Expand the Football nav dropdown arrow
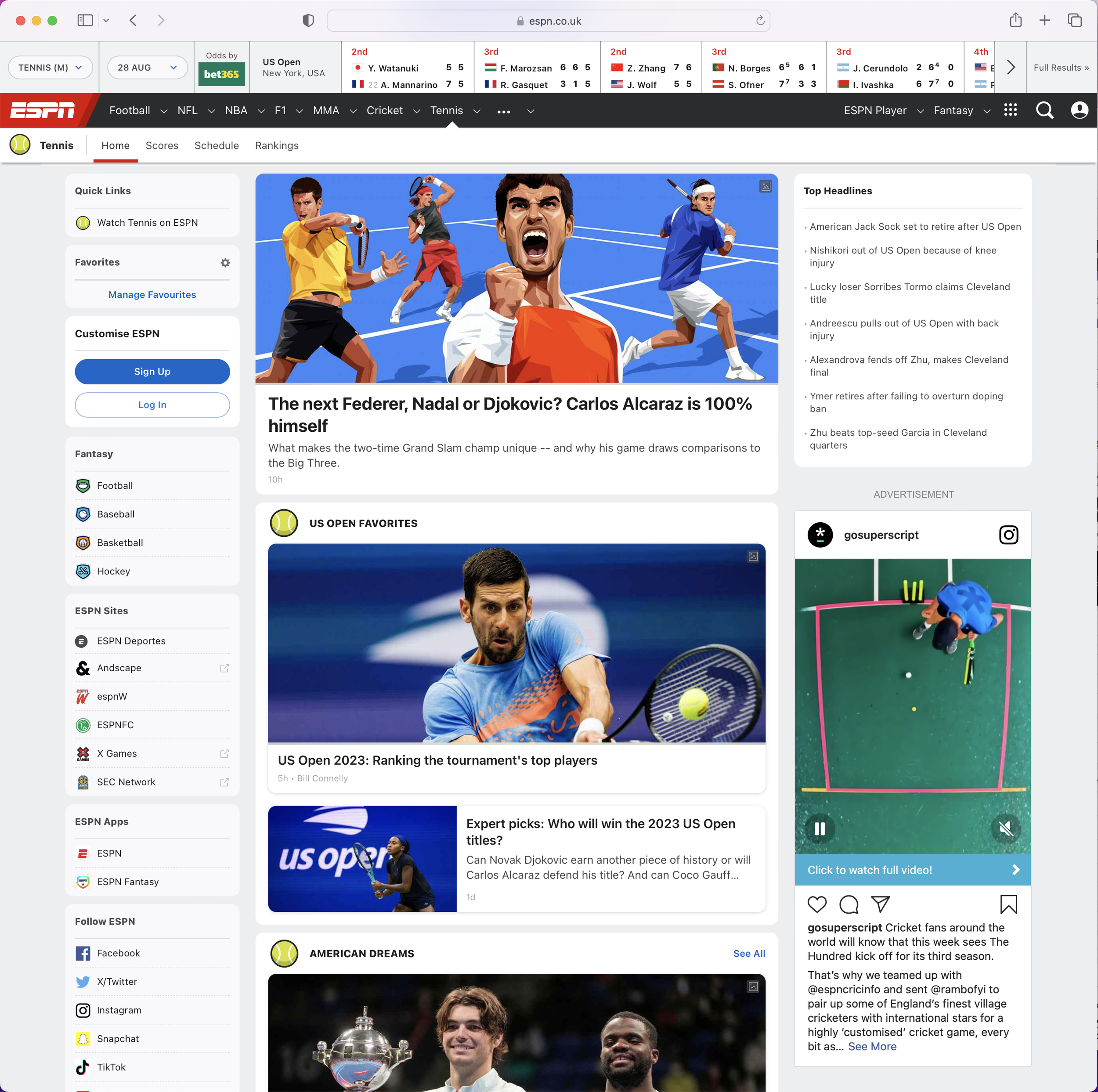This screenshot has width=1098, height=1092. click(x=164, y=111)
